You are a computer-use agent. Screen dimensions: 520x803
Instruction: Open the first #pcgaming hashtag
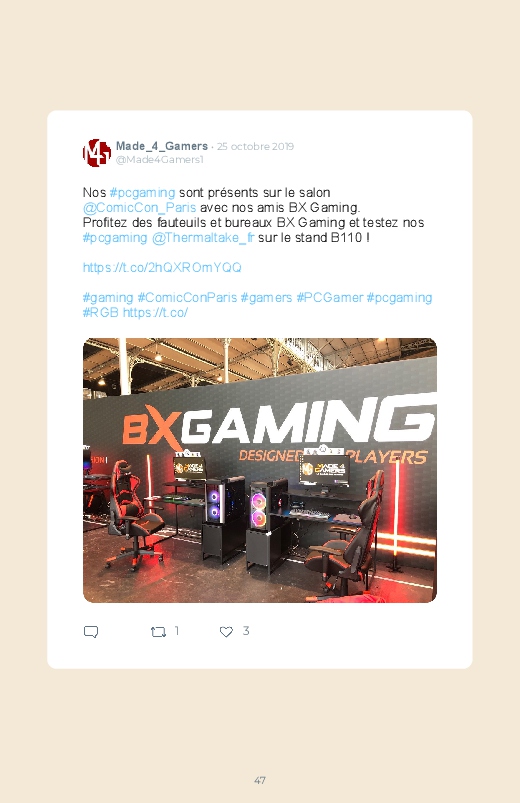(142, 193)
